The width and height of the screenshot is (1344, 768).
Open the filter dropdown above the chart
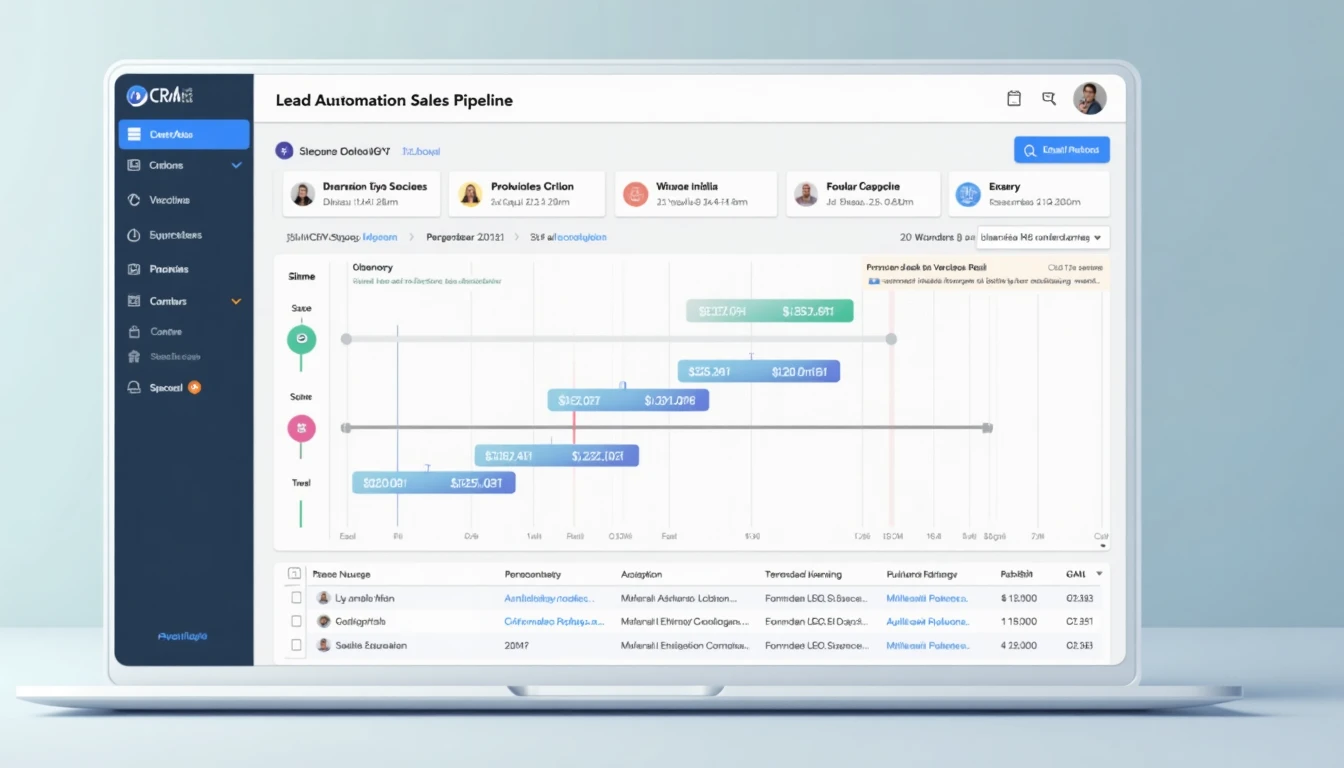point(1041,237)
